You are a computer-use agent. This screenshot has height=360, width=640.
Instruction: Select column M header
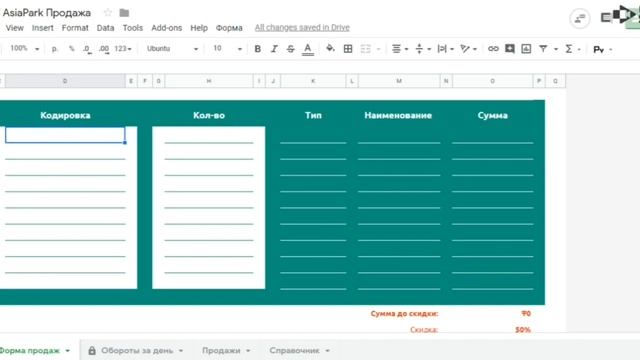point(399,81)
